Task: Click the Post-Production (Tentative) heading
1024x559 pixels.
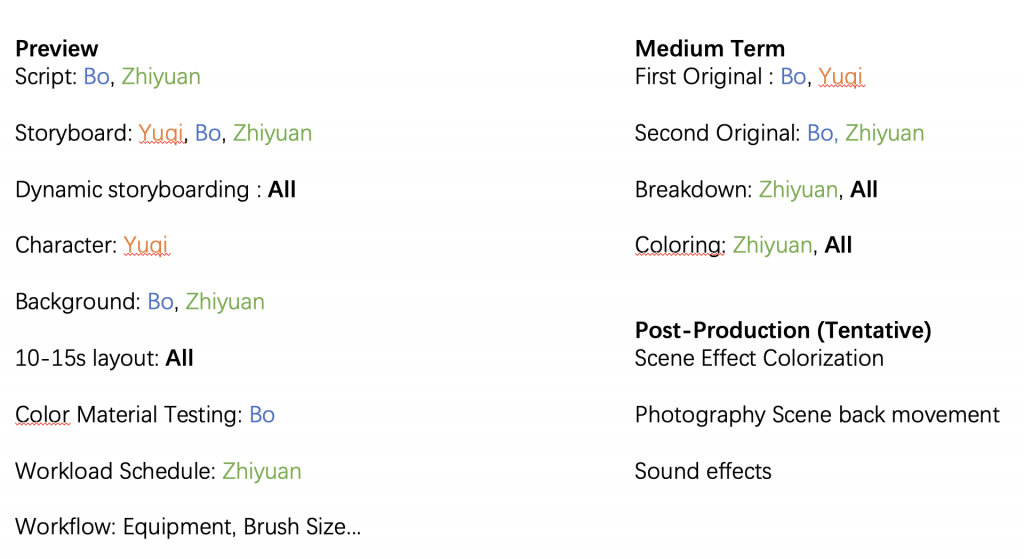Action: tap(783, 330)
